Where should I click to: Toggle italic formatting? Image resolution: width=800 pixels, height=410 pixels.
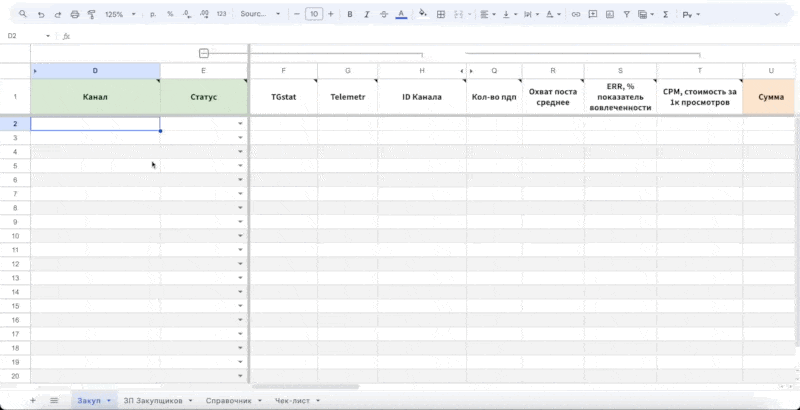tap(367, 14)
